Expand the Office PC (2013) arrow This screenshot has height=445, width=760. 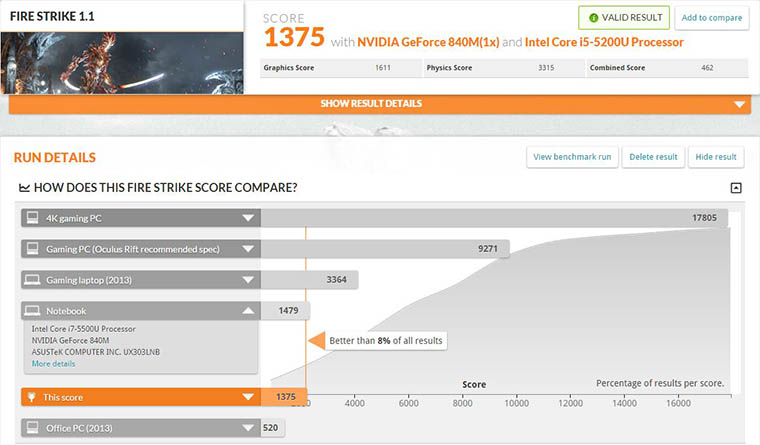coord(248,428)
